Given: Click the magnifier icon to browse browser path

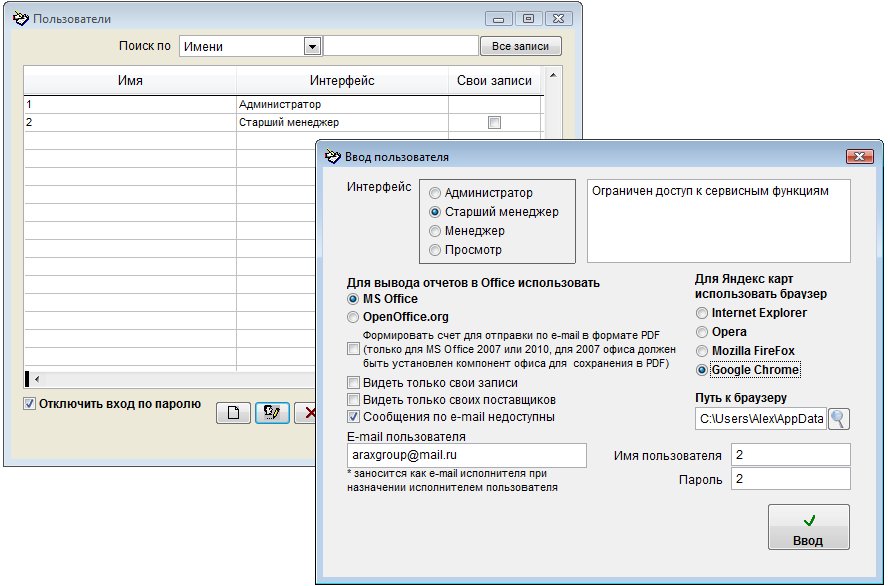Looking at the screenshot, I should coord(839,419).
